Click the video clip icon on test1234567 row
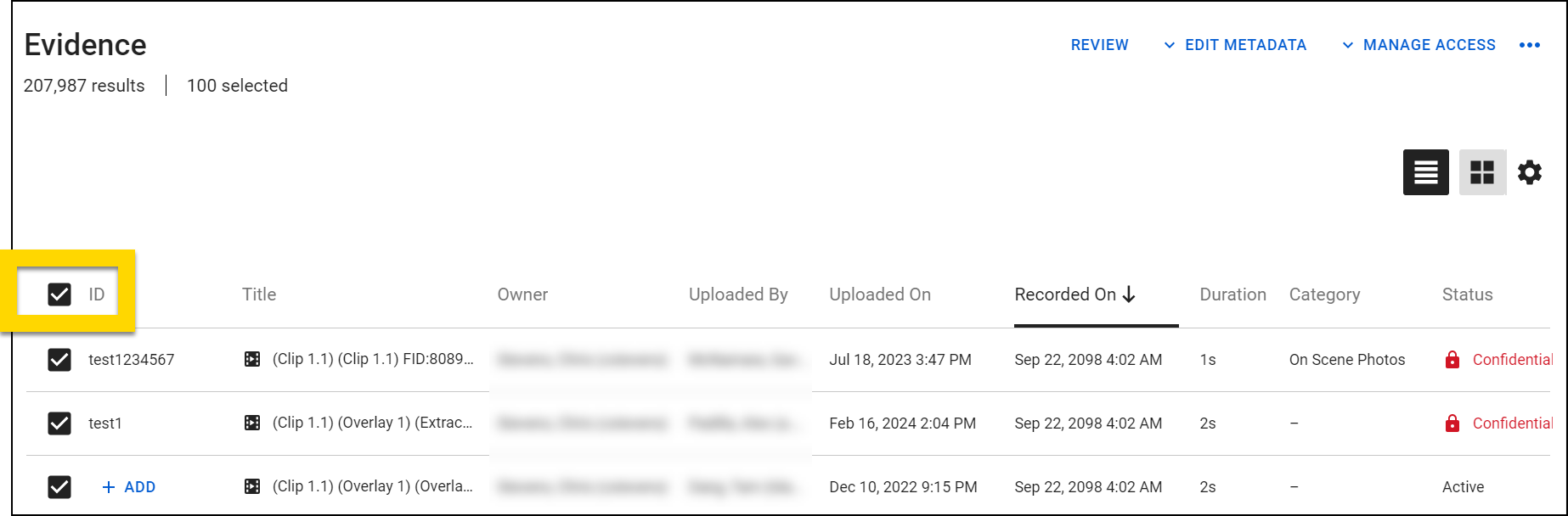1568x516 pixels. pyautogui.click(x=252, y=359)
